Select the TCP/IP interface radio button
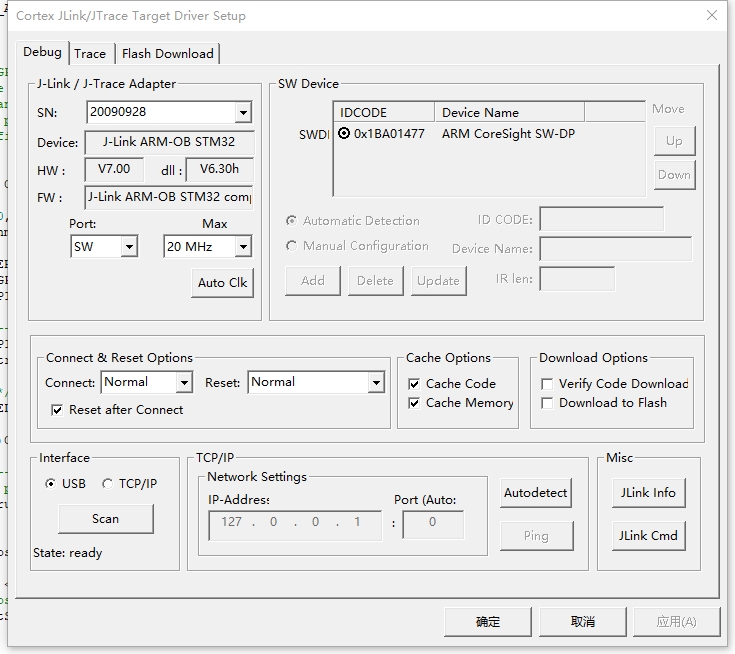The height and width of the screenshot is (654, 735). [109, 484]
